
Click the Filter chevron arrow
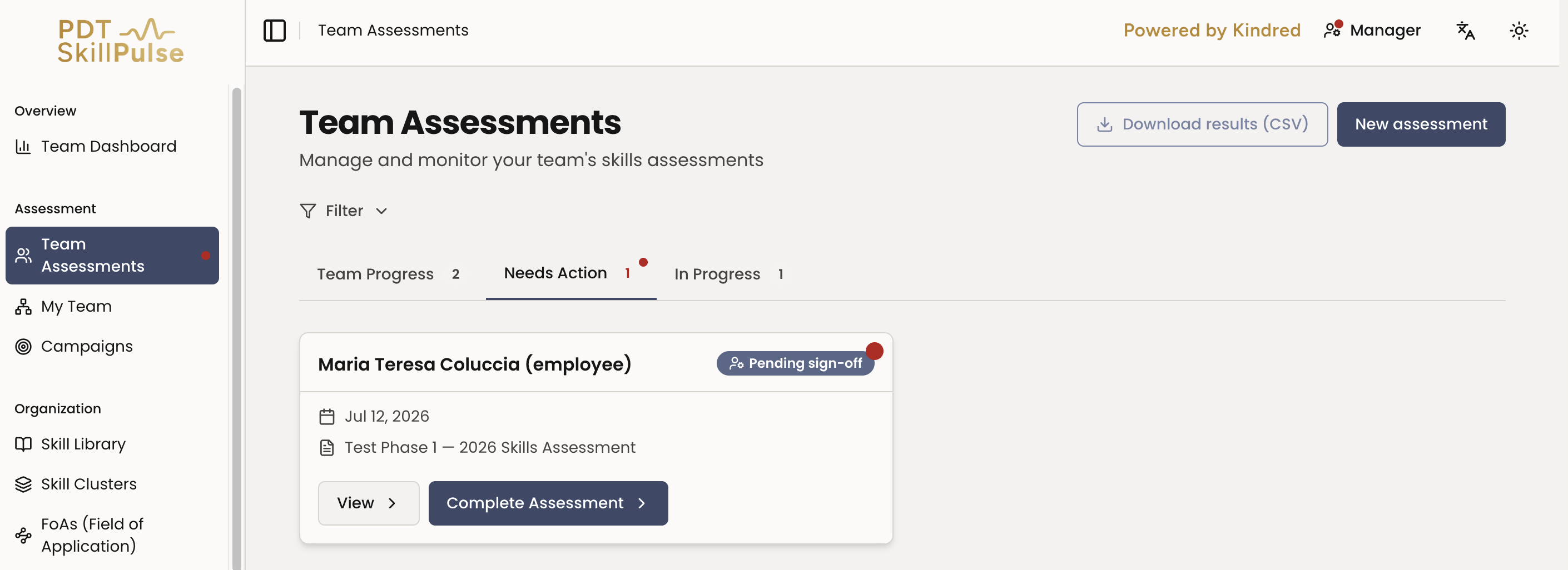tap(381, 211)
